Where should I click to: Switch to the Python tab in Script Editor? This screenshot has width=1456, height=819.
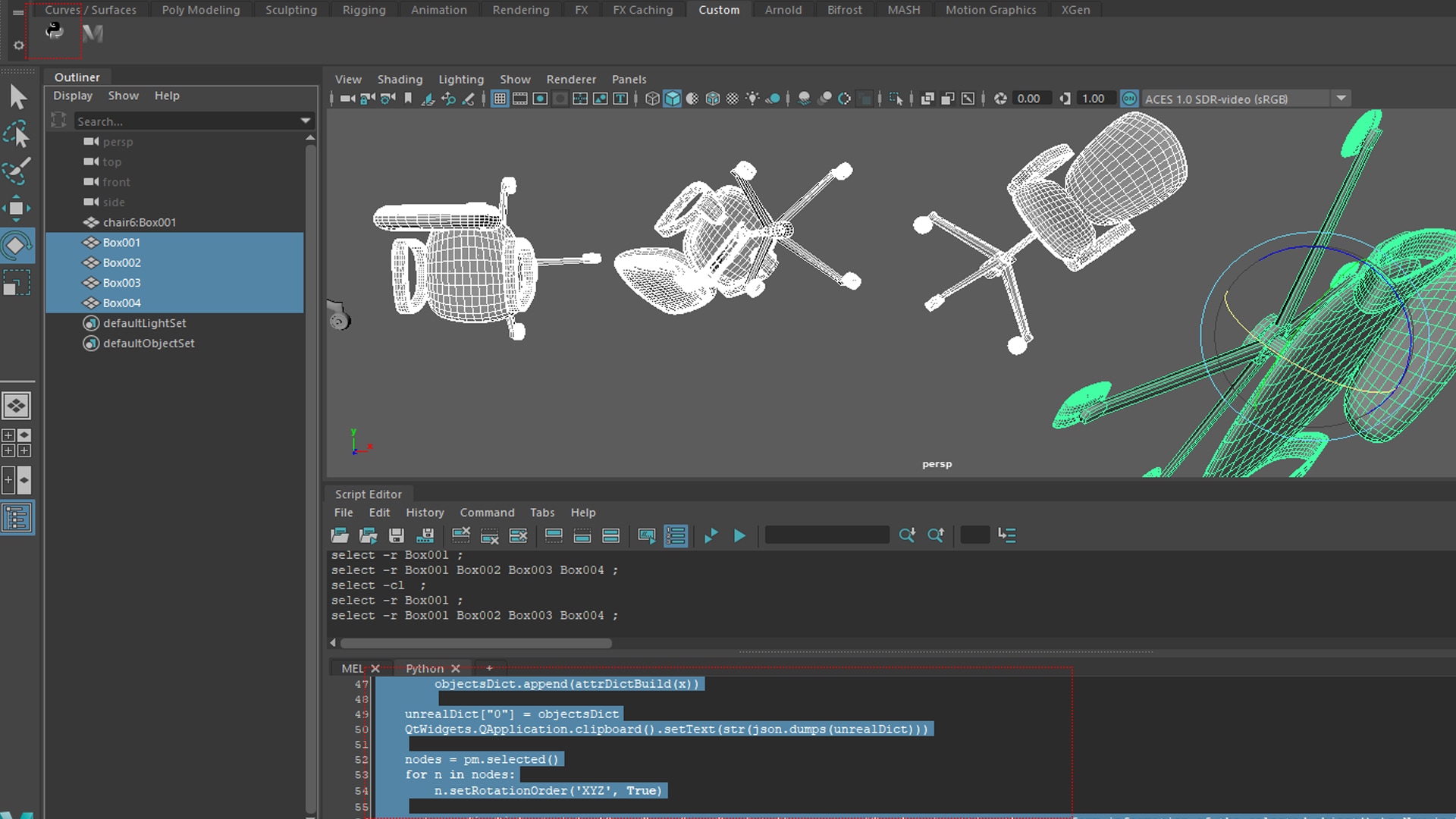424,668
